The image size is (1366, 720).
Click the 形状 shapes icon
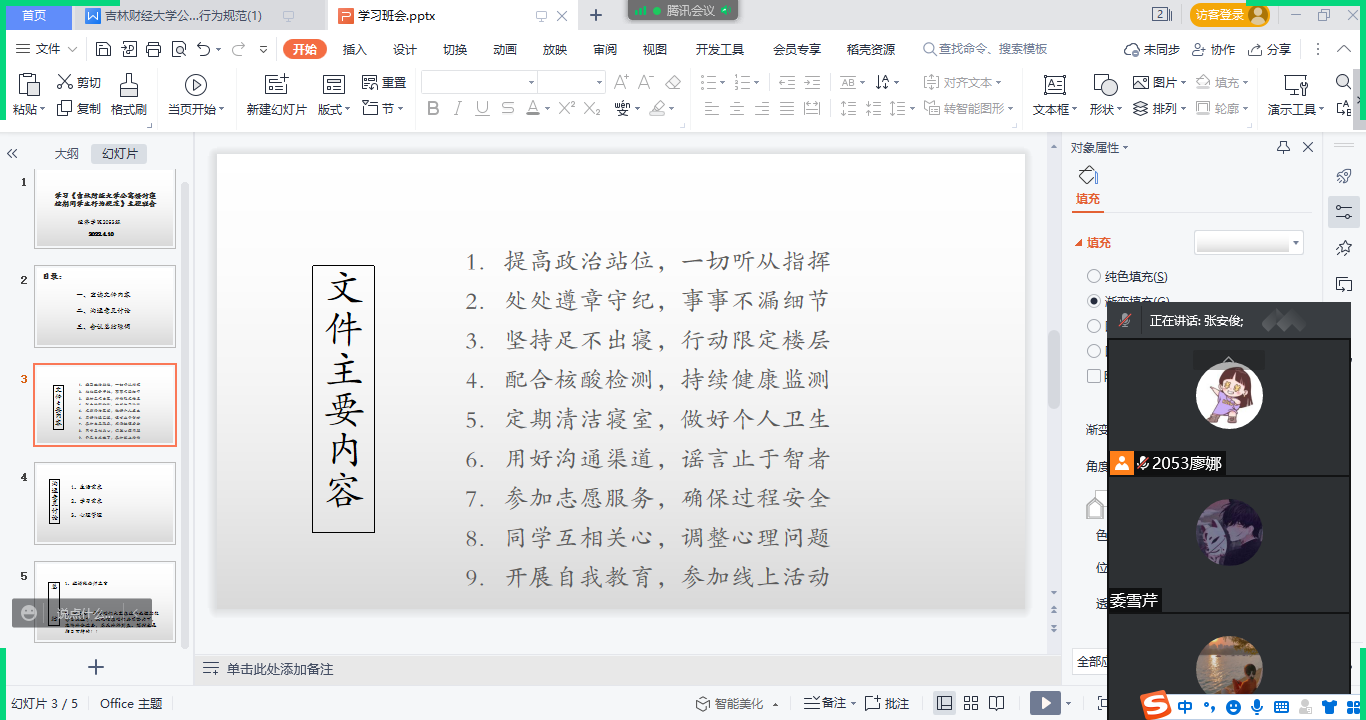pyautogui.click(x=1104, y=95)
